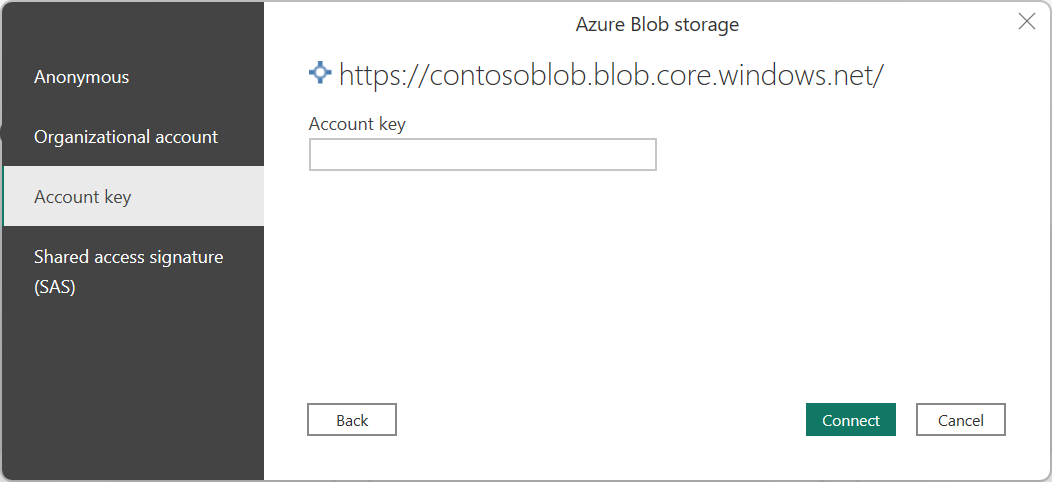Select the Anonymous authentication option
The image size is (1052, 482).
pos(82,77)
